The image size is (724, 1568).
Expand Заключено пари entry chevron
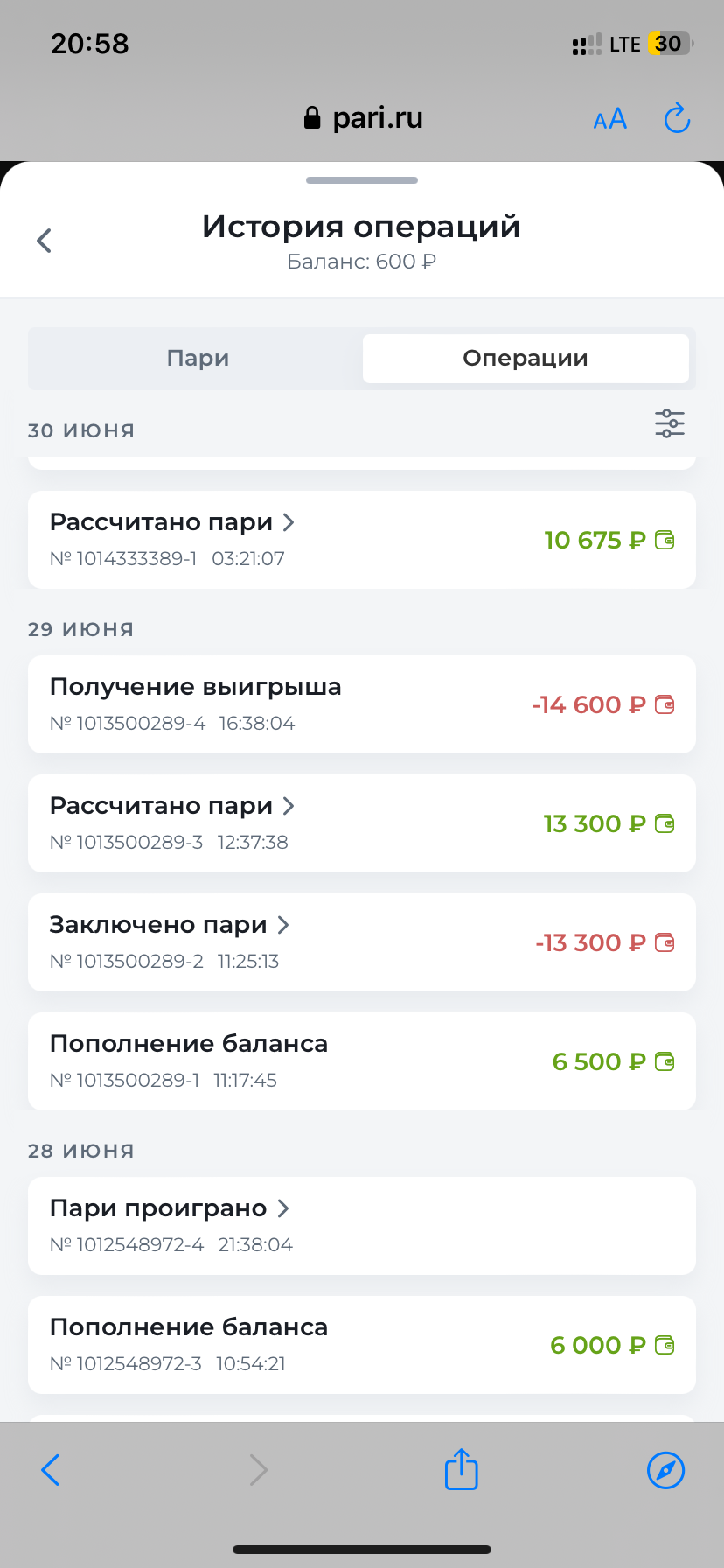tap(283, 925)
